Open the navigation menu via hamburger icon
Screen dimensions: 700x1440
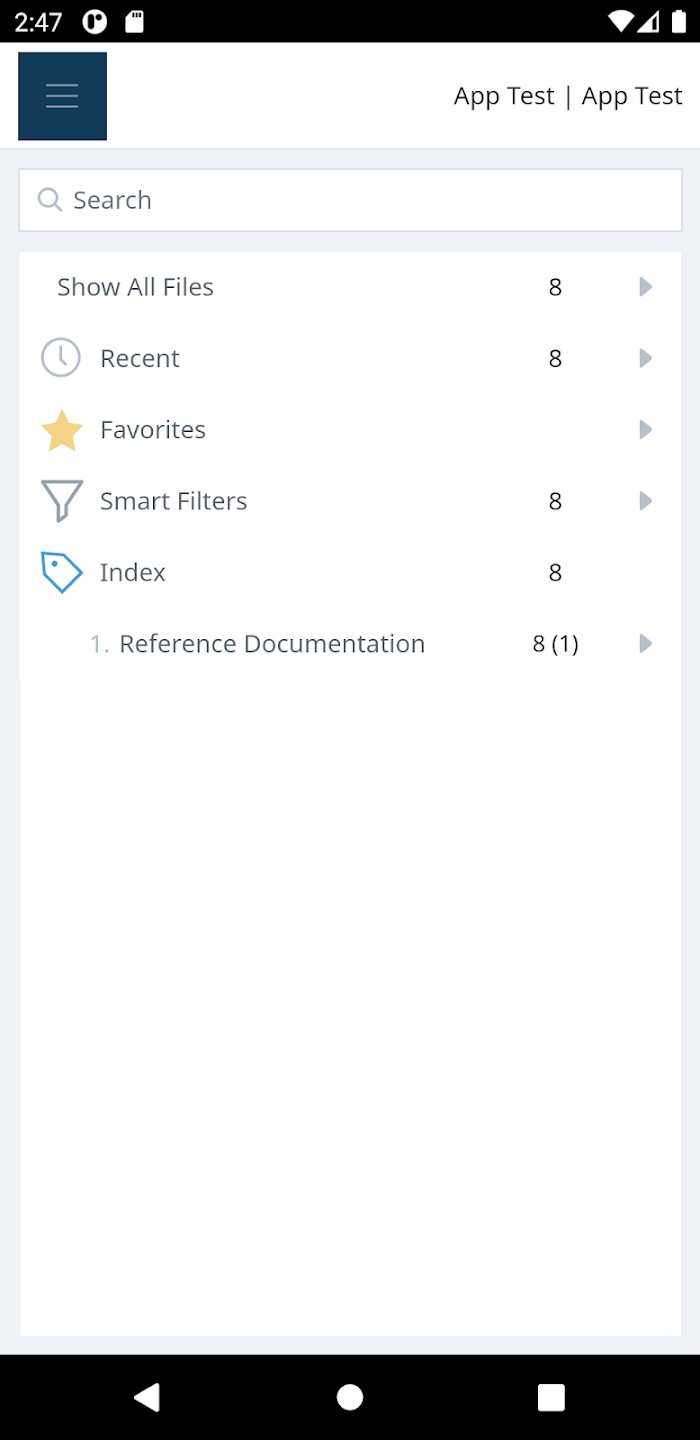[x=62, y=96]
